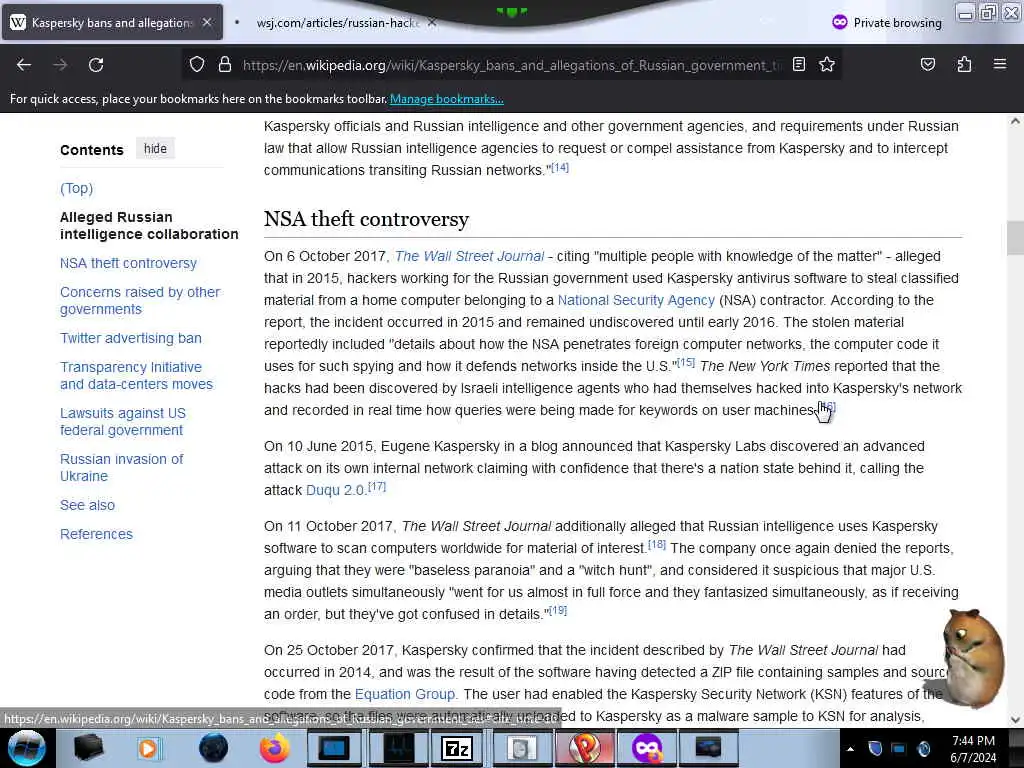Screen dimensions: 1024x768
Task: Open the red P application taskbar icon
Action: coord(584,748)
